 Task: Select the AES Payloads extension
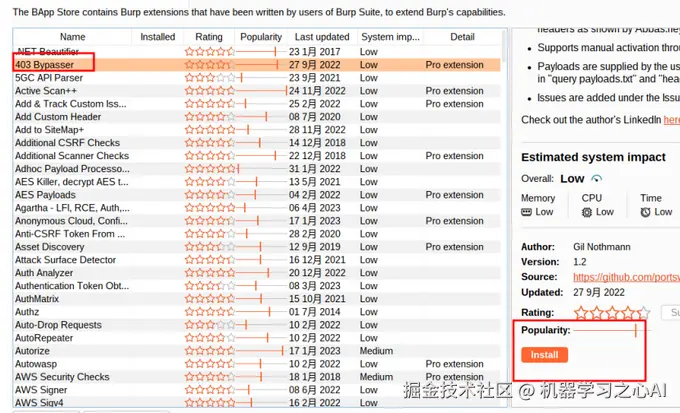click(257, 195)
